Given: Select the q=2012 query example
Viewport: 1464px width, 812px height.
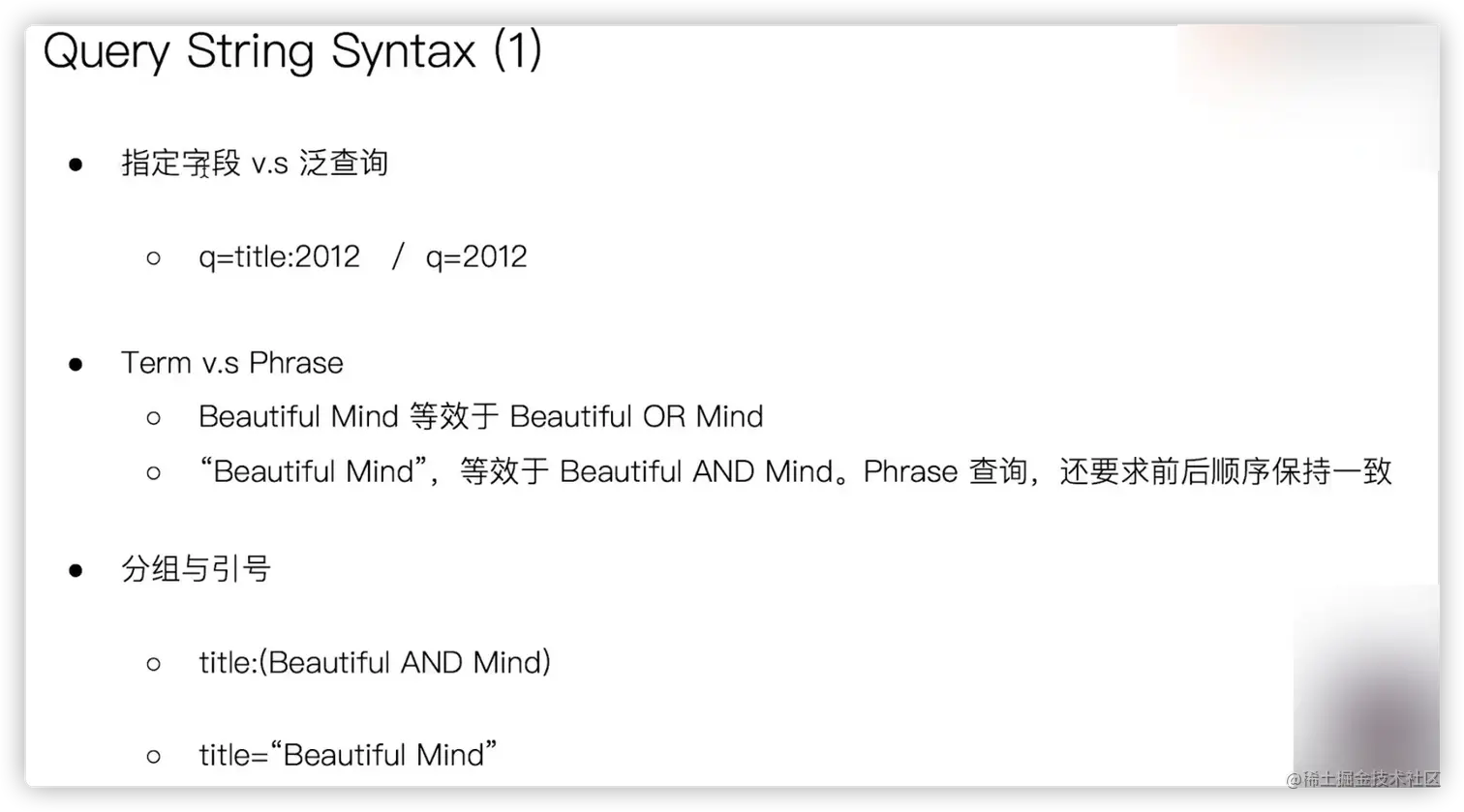Looking at the screenshot, I should coord(476,257).
